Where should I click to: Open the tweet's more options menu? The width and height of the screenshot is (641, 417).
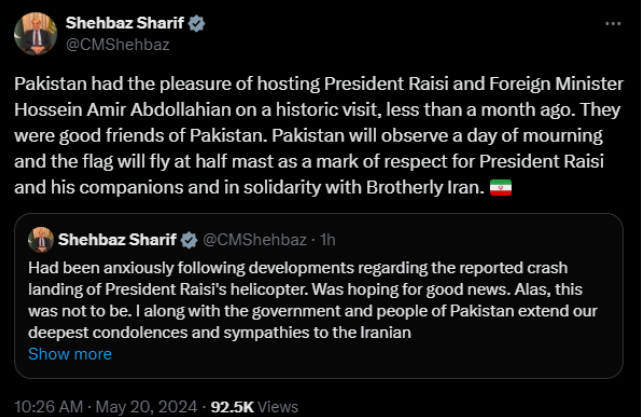click(612, 23)
